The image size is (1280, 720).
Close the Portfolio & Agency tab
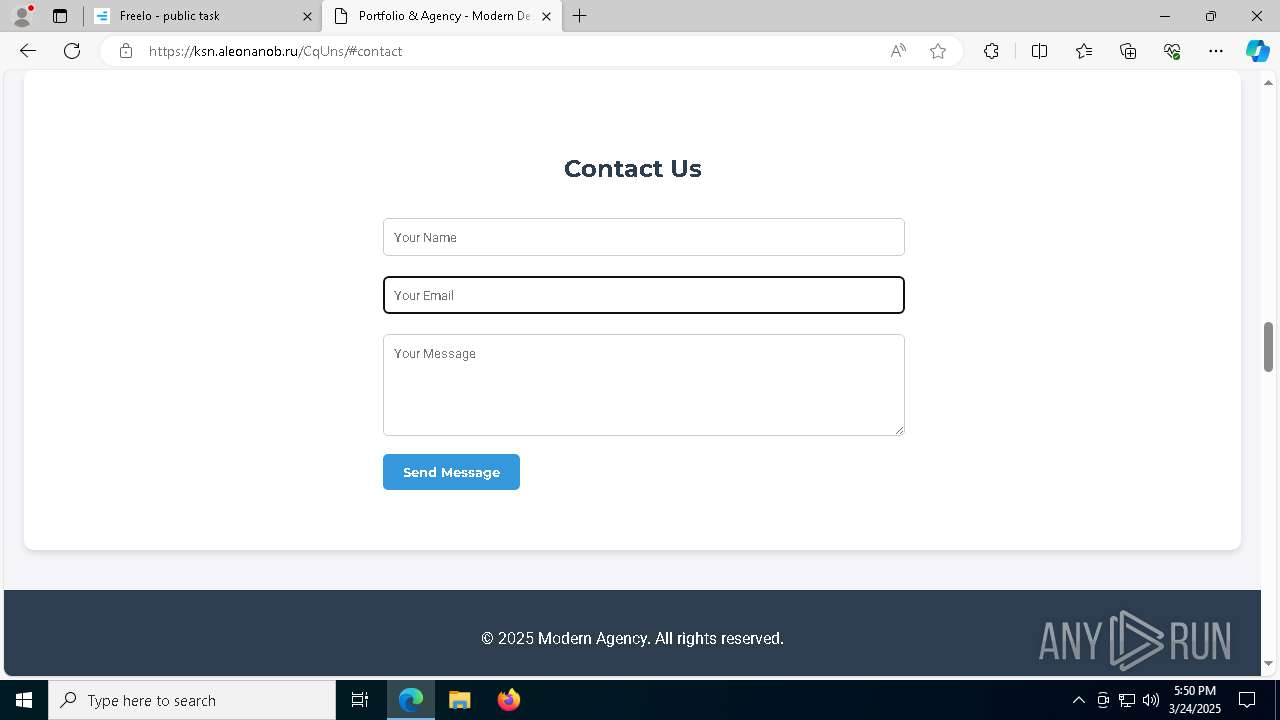[x=546, y=16]
